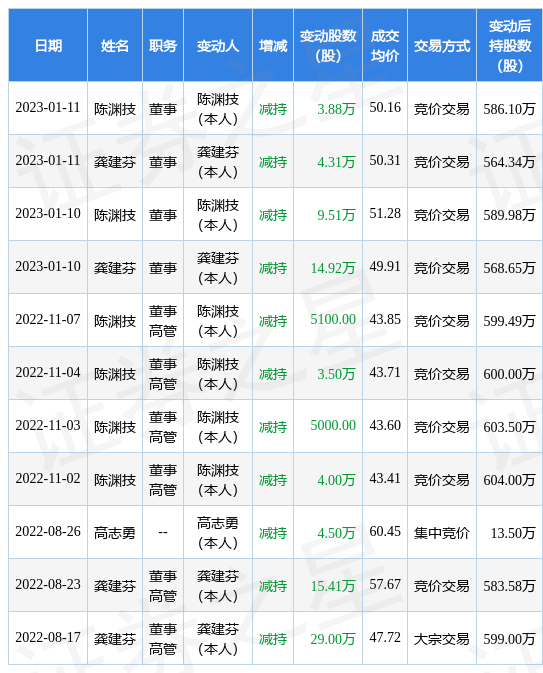Click the 变动股数(股) column header
Screen dimensions: 543x673
pyautogui.click(x=328, y=45)
